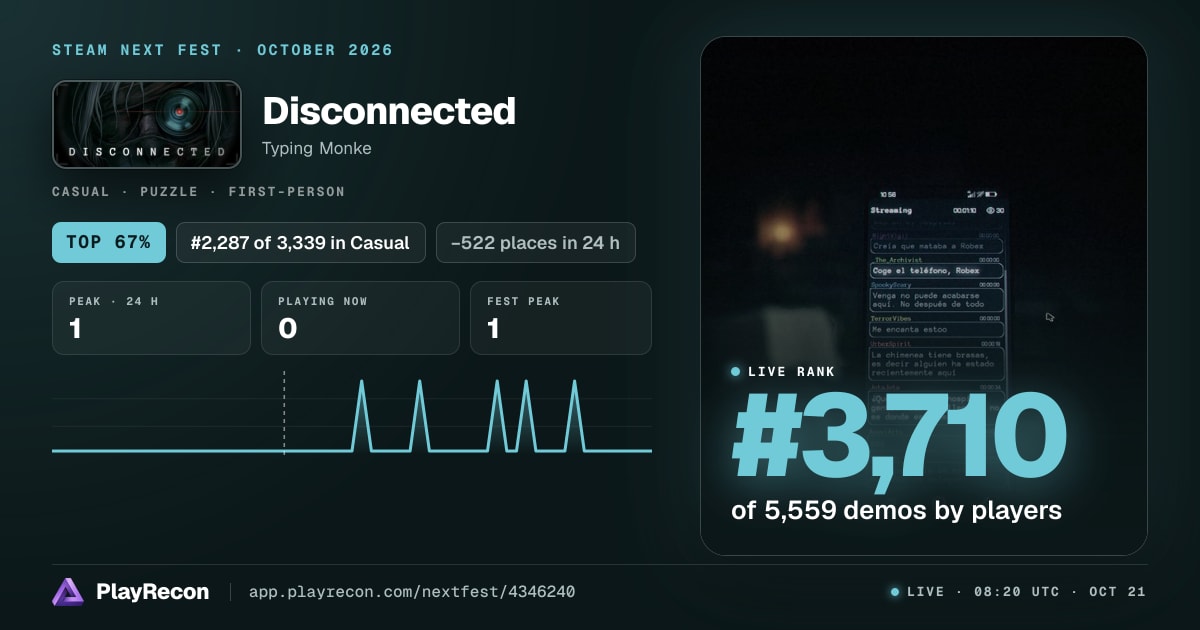Click the 08:20 UTC timestamp

pyautogui.click(x=1017, y=592)
